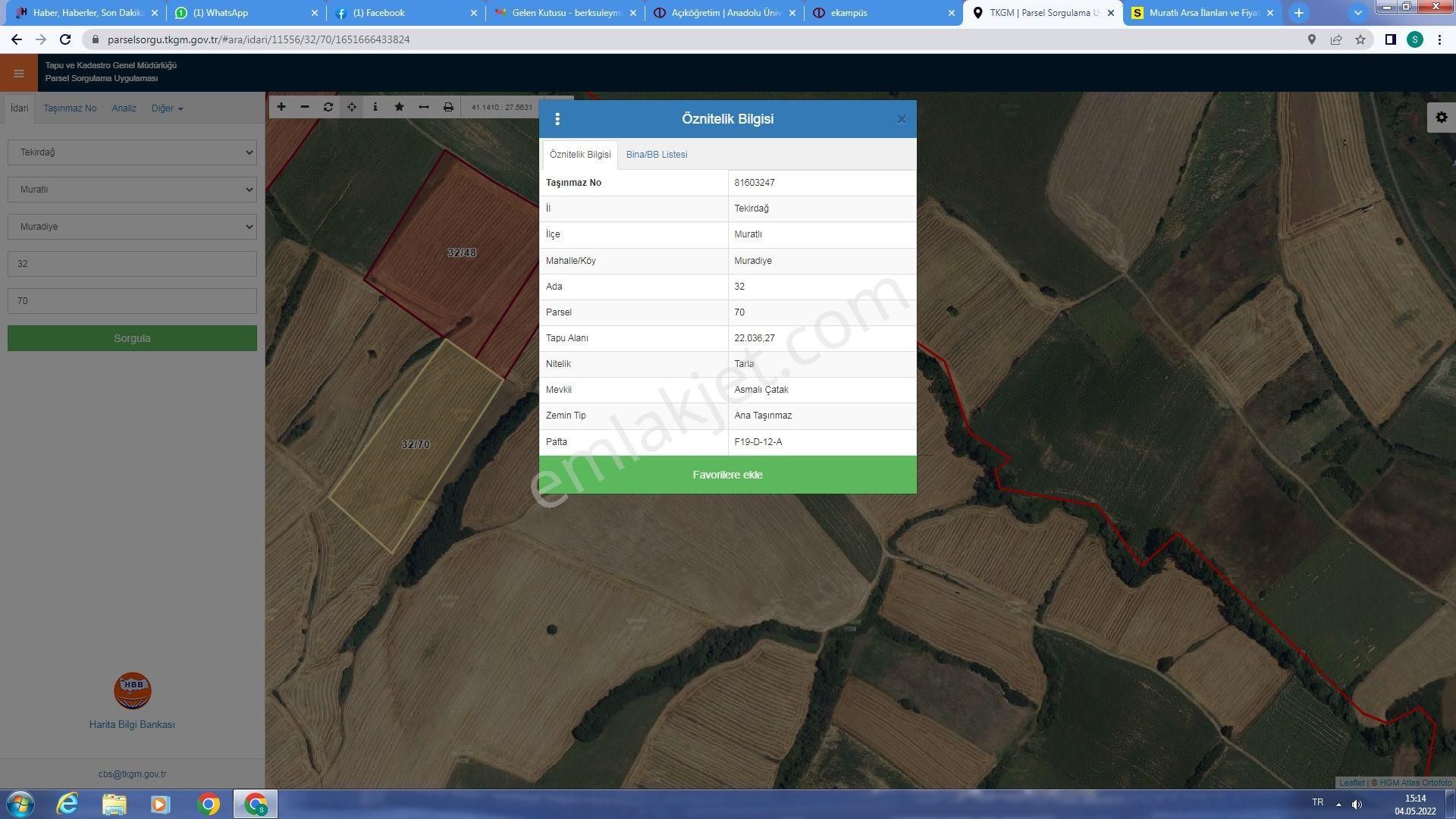Click the Ada input field with 32
Screen dimensions: 1456x819
click(132, 264)
